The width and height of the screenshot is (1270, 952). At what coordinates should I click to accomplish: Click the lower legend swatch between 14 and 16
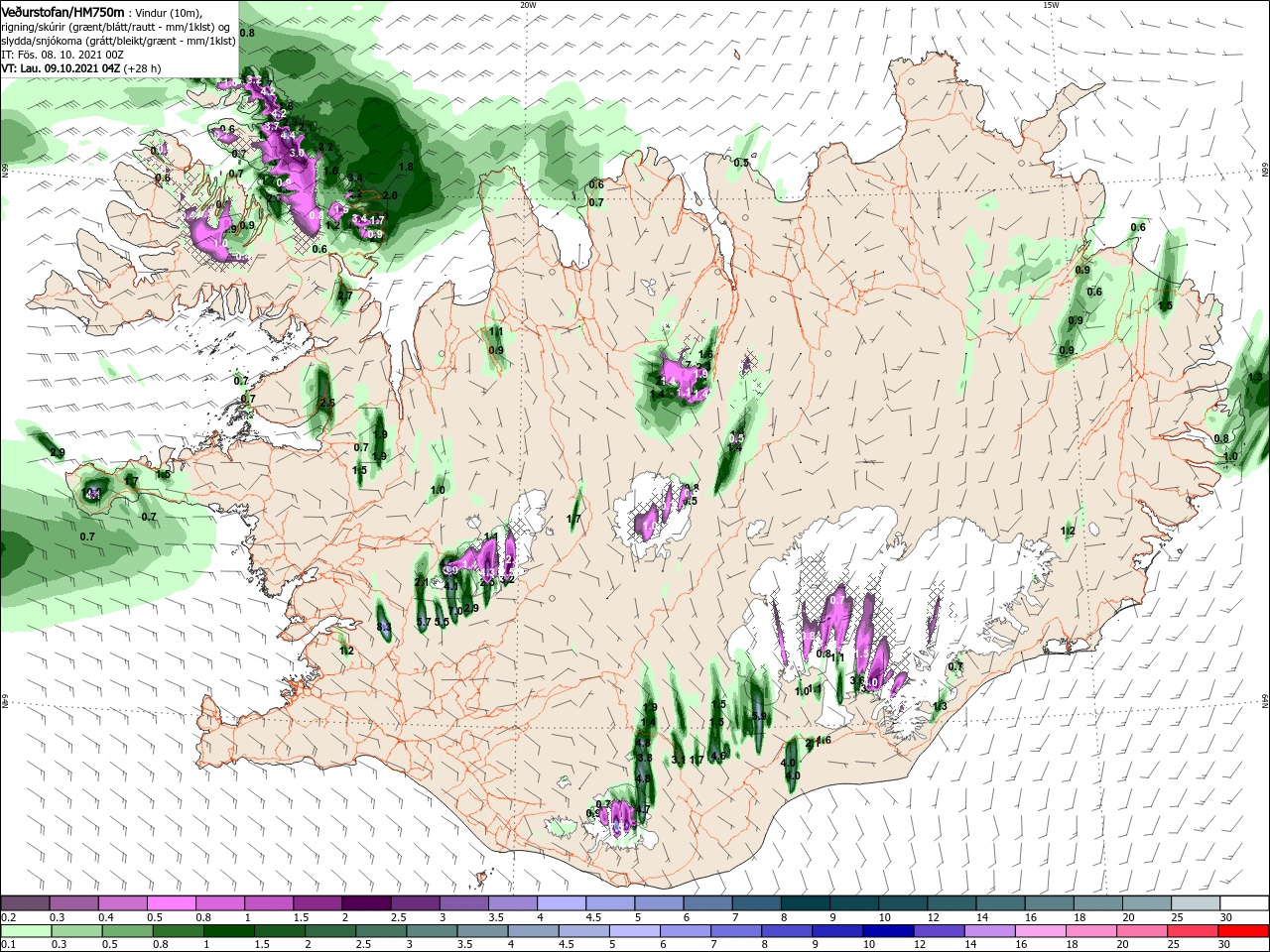point(990,931)
